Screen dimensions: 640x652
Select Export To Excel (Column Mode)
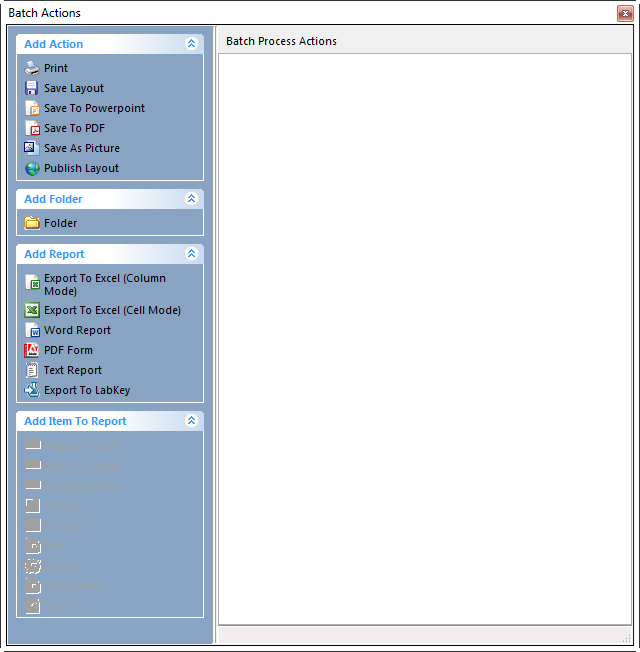(104, 284)
